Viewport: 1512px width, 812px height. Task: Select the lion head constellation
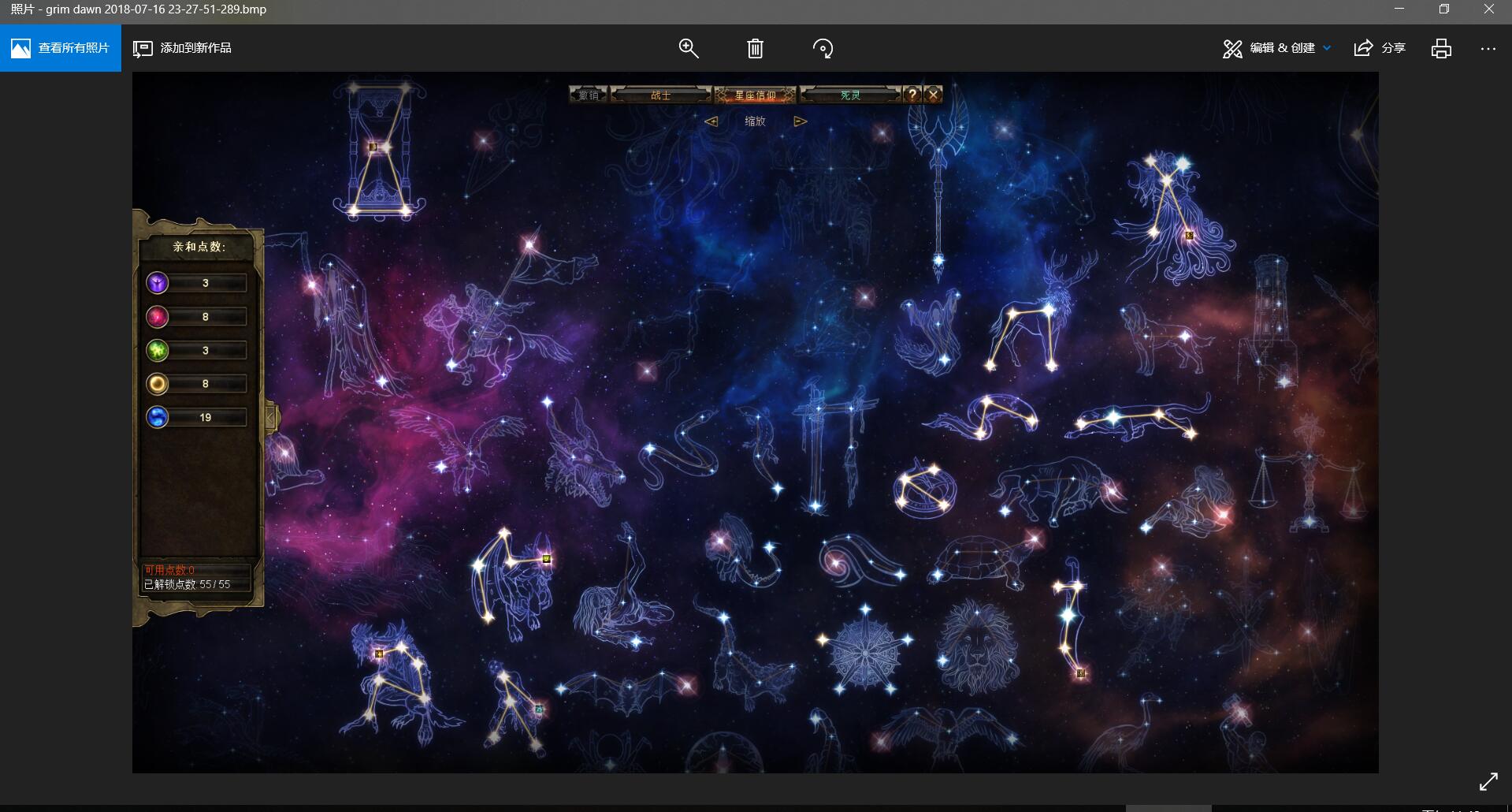977,646
